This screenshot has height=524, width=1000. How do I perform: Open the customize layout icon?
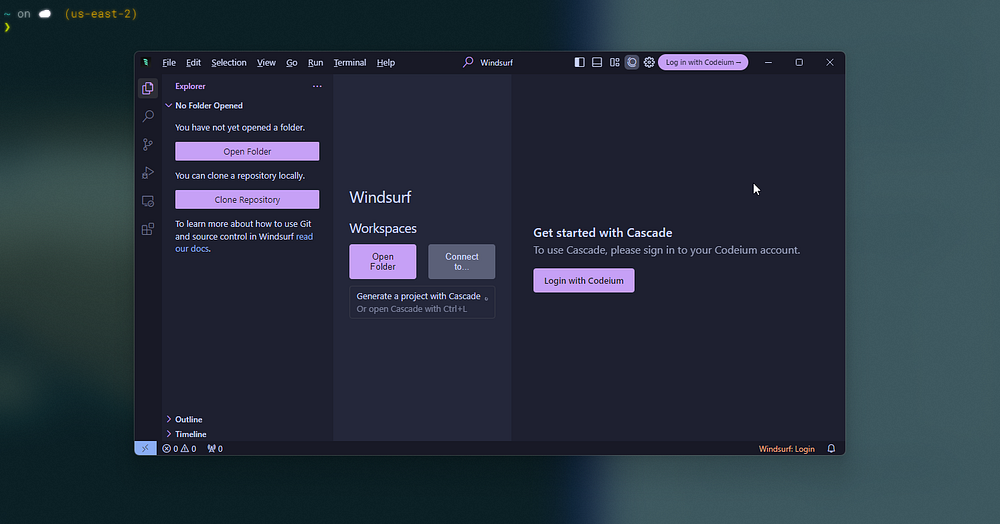614,62
